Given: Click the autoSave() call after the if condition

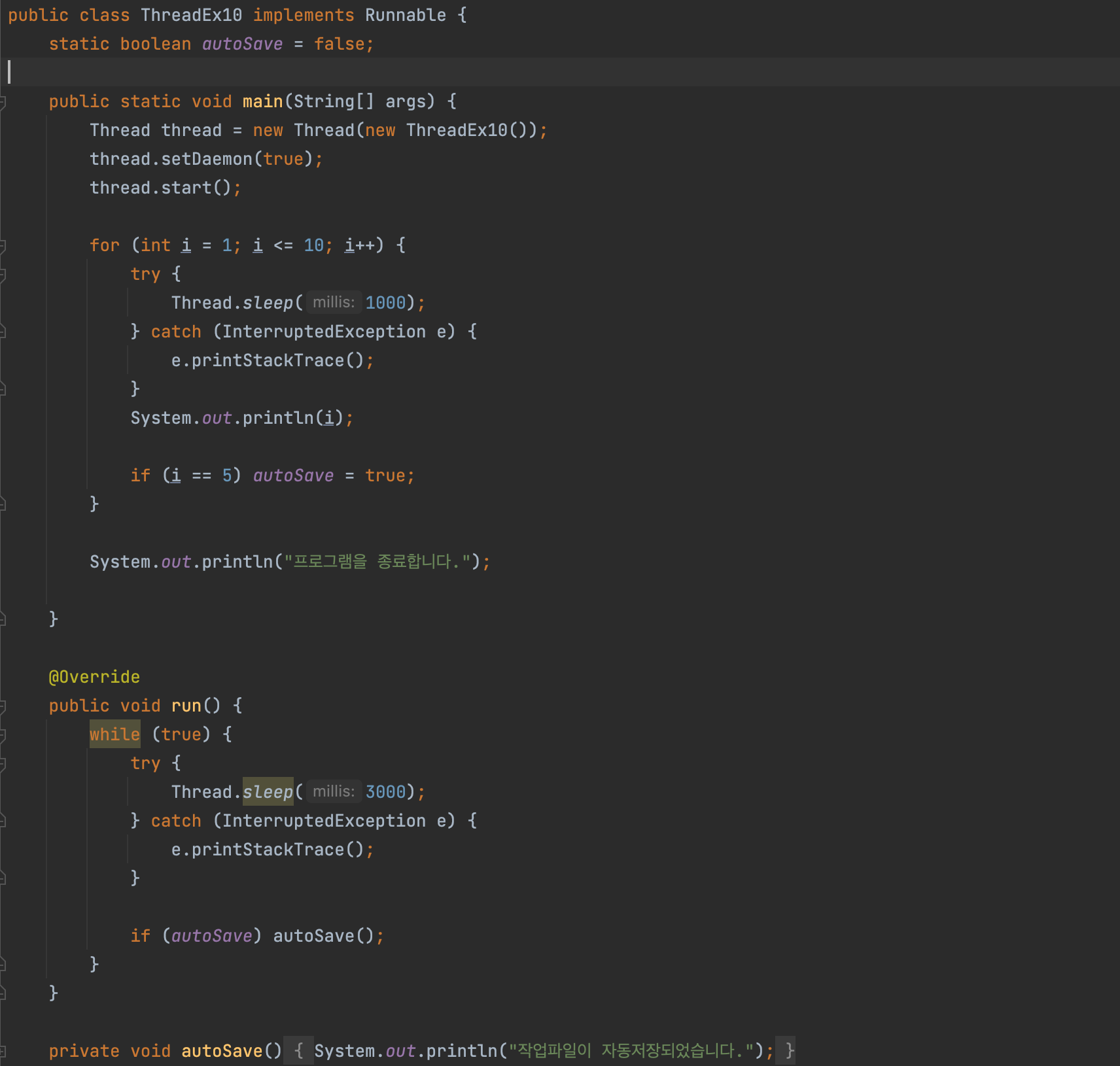Looking at the screenshot, I should pyautogui.click(x=323, y=936).
